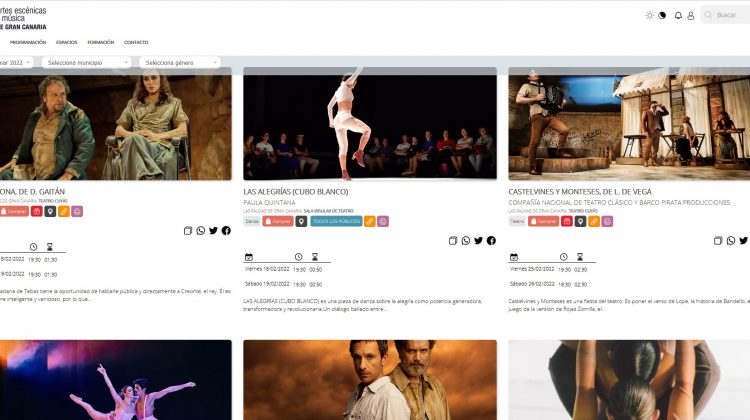Open the Formación menu item

click(101, 42)
